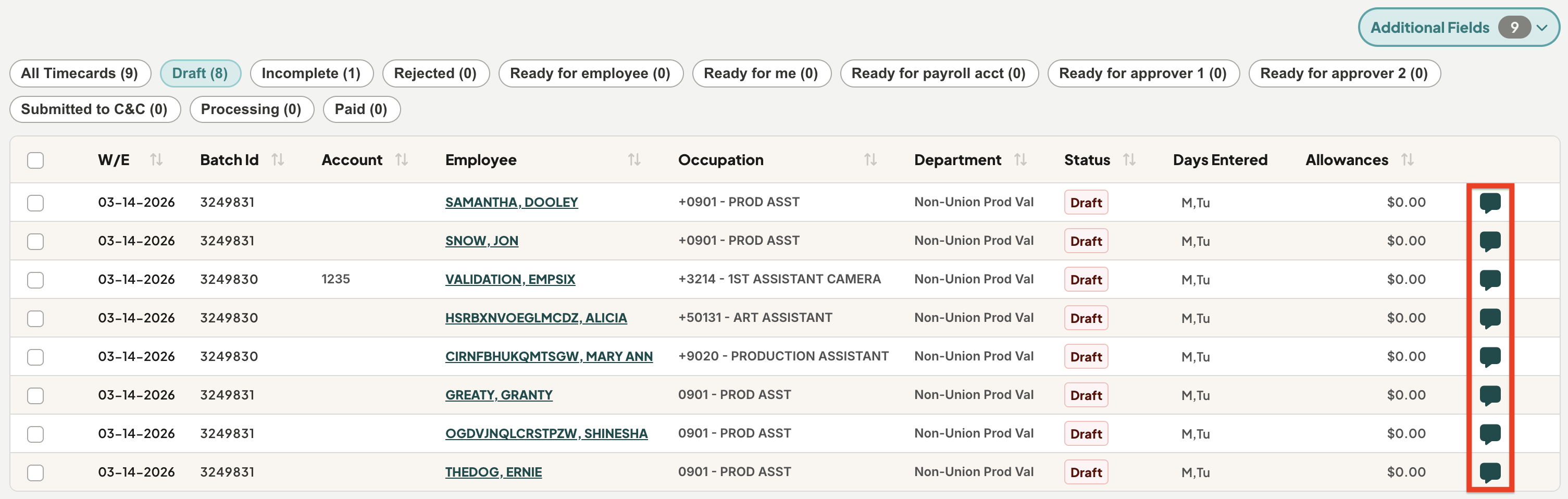Image resolution: width=1568 pixels, height=499 pixels.
Task: Check the Greaty, Granty row checkbox
Action: [35, 395]
